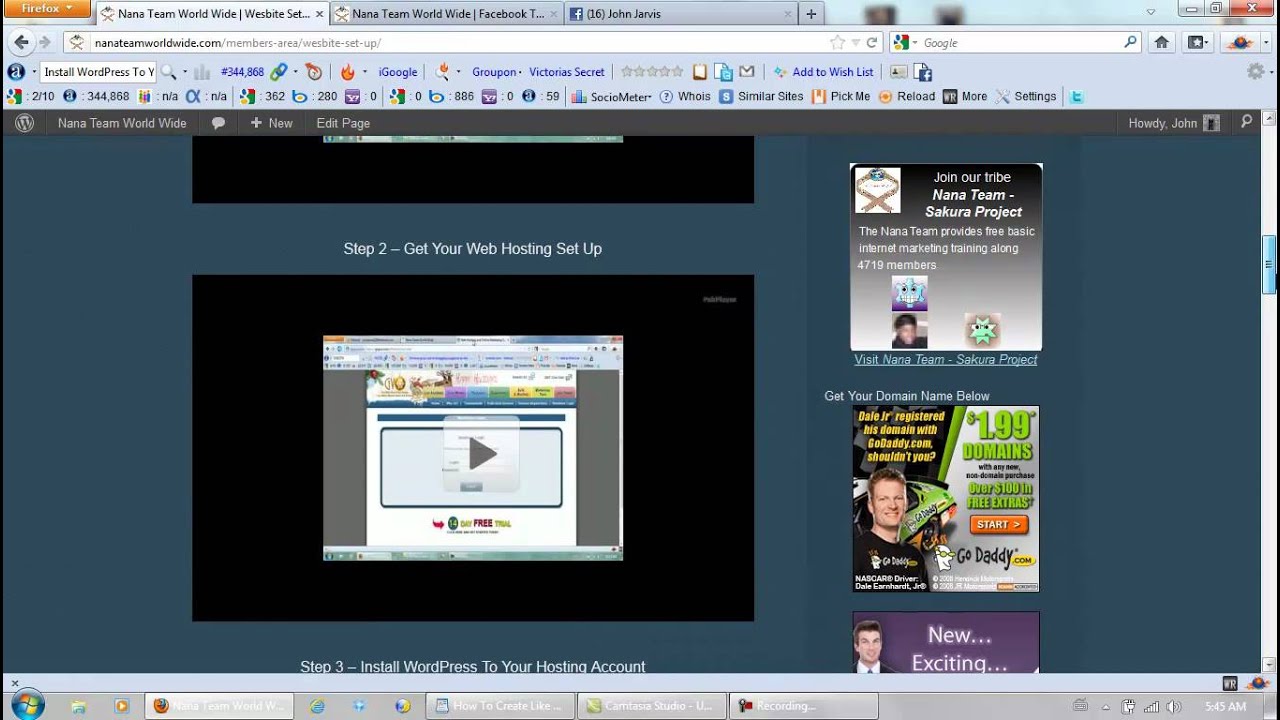Expand the Groupon toolbar dropdown
Screen dimensions: 1280x720
coord(519,72)
